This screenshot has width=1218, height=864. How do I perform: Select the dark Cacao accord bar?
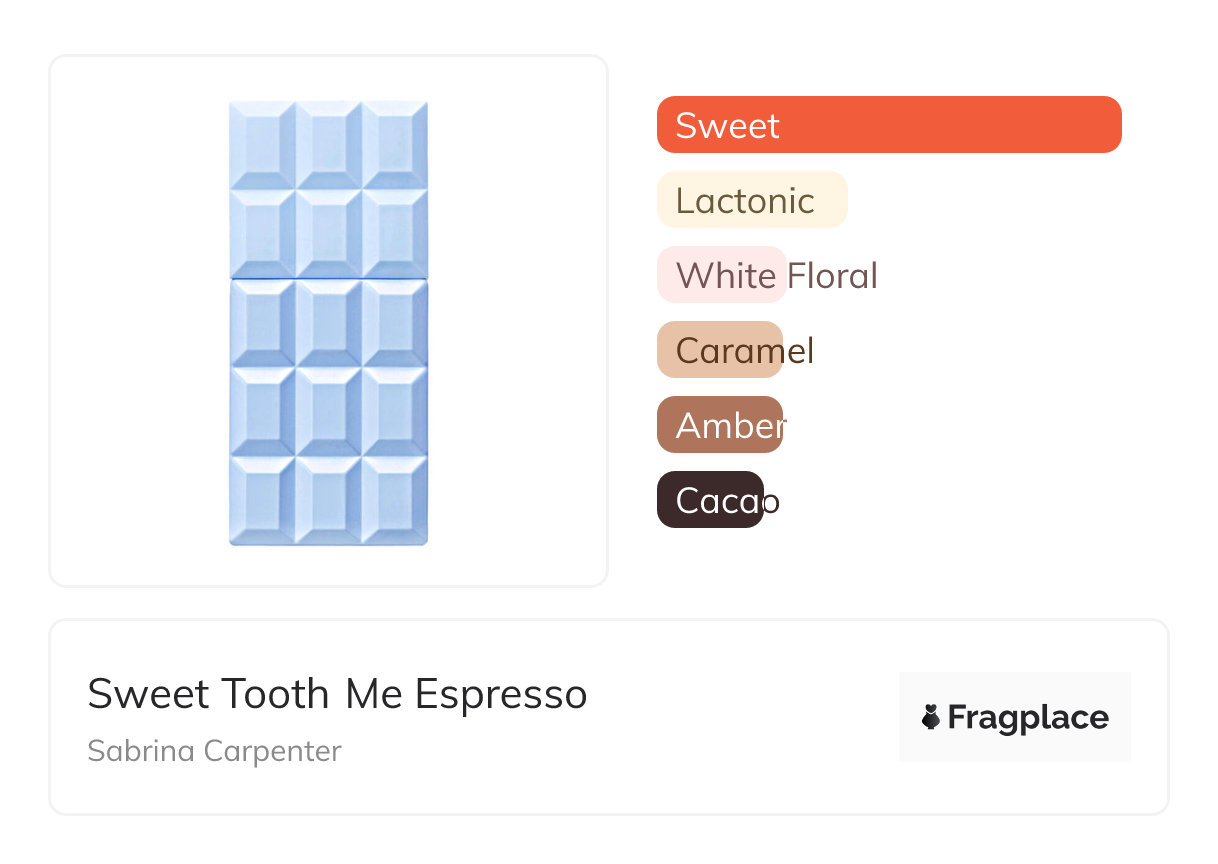click(x=710, y=500)
